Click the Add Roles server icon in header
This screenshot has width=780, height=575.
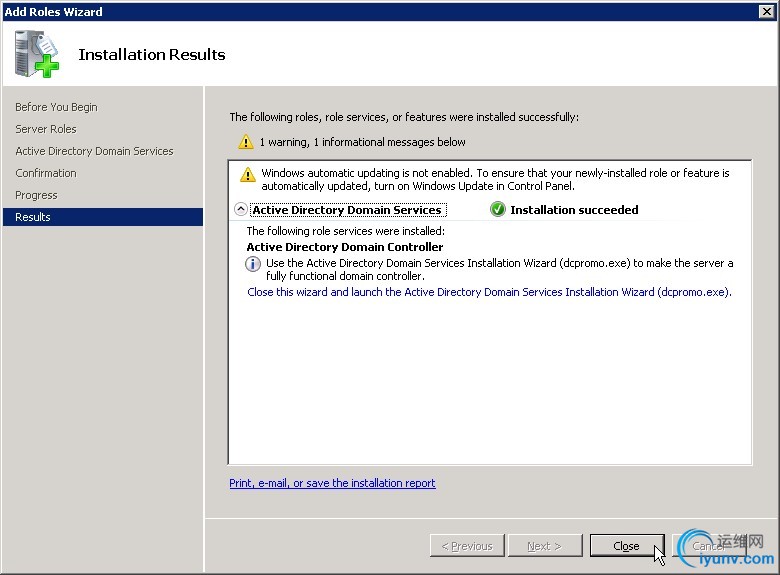pos(37,54)
